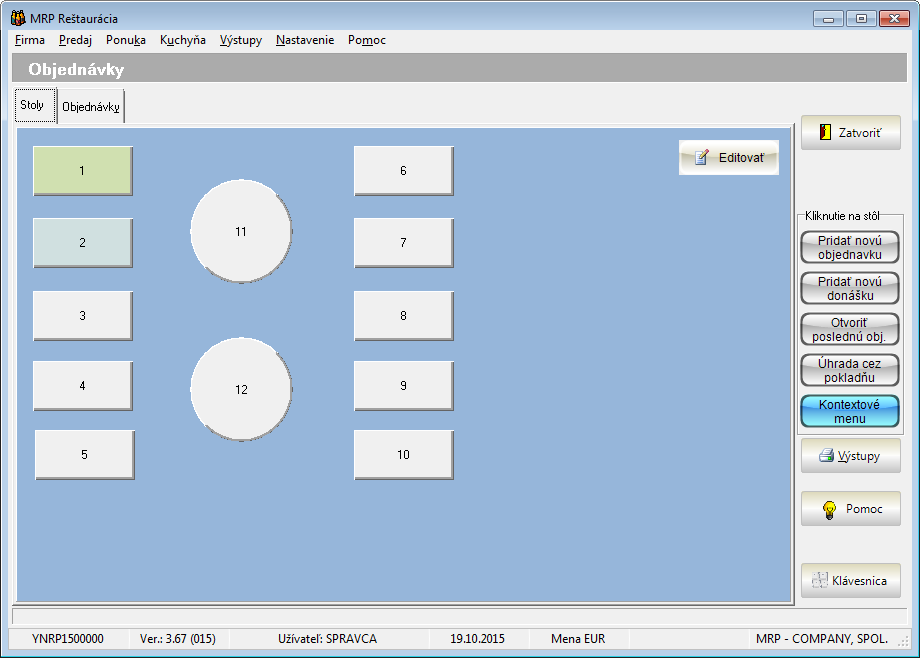920x658 pixels.
Task: Open Výstupy with the printer icon
Action: [850, 456]
